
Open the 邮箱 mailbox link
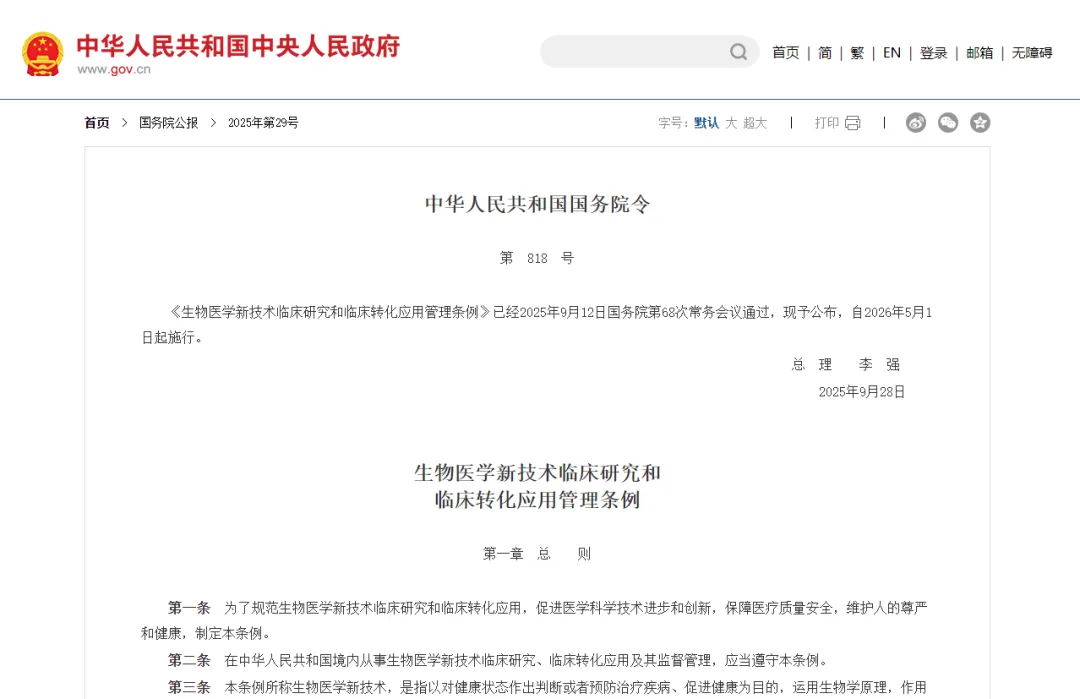click(980, 53)
